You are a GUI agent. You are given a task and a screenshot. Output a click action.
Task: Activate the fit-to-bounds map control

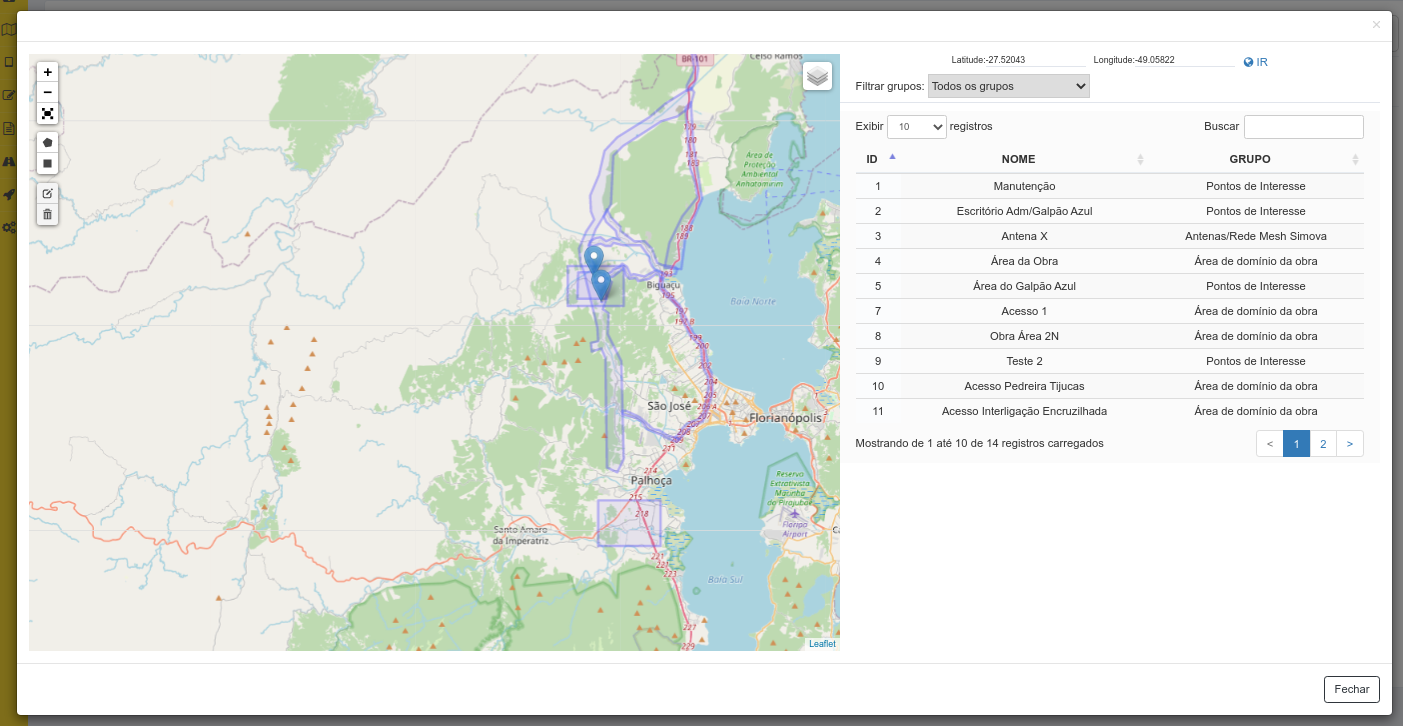click(x=47, y=113)
